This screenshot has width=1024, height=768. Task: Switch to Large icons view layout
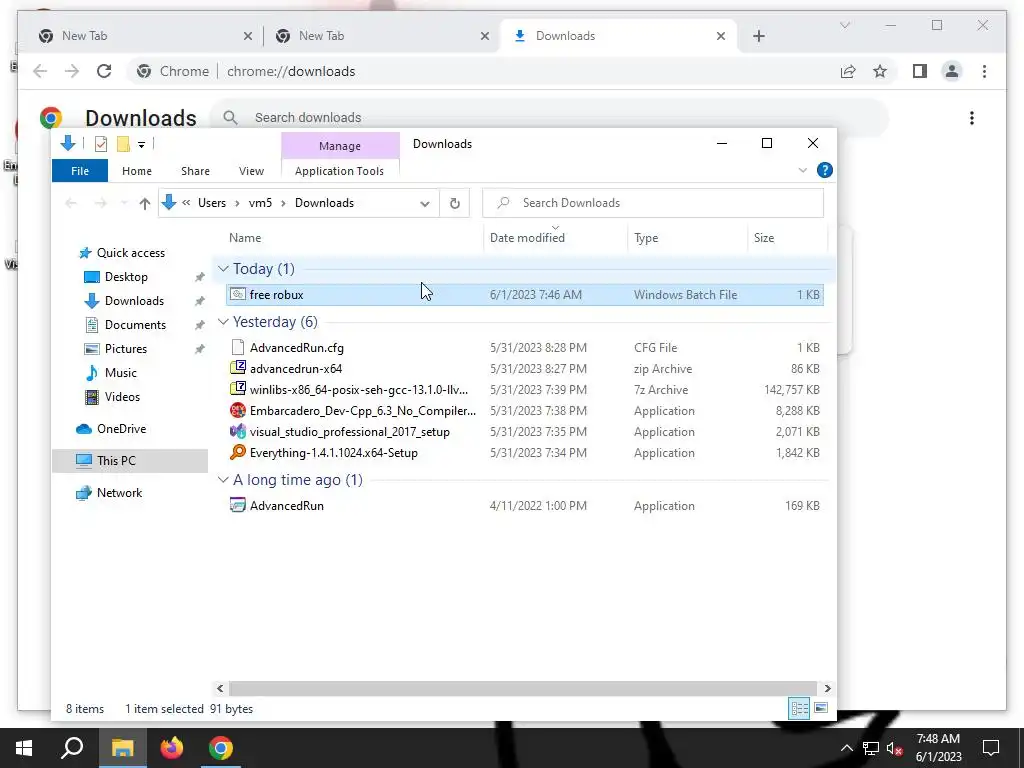(x=821, y=709)
